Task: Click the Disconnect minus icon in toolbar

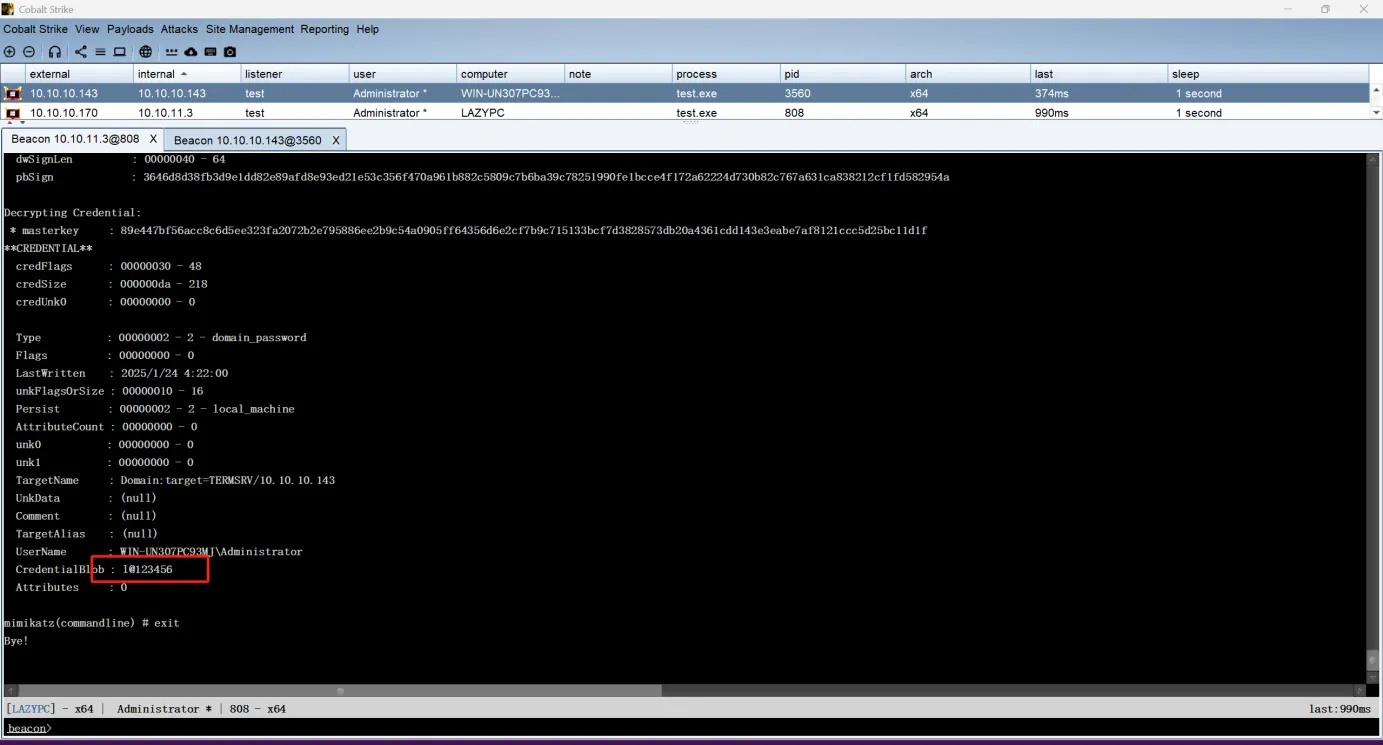Action: coord(29,52)
